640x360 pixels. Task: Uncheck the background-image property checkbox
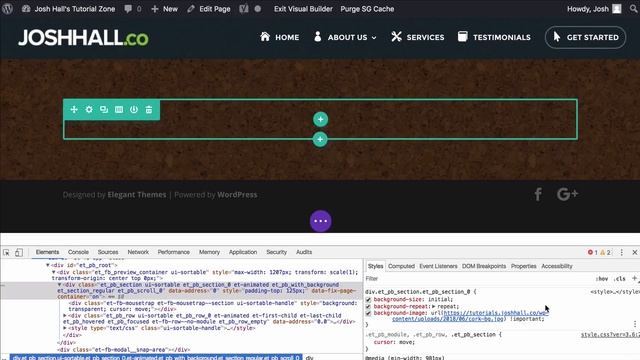pyautogui.click(x=368, y=313)
